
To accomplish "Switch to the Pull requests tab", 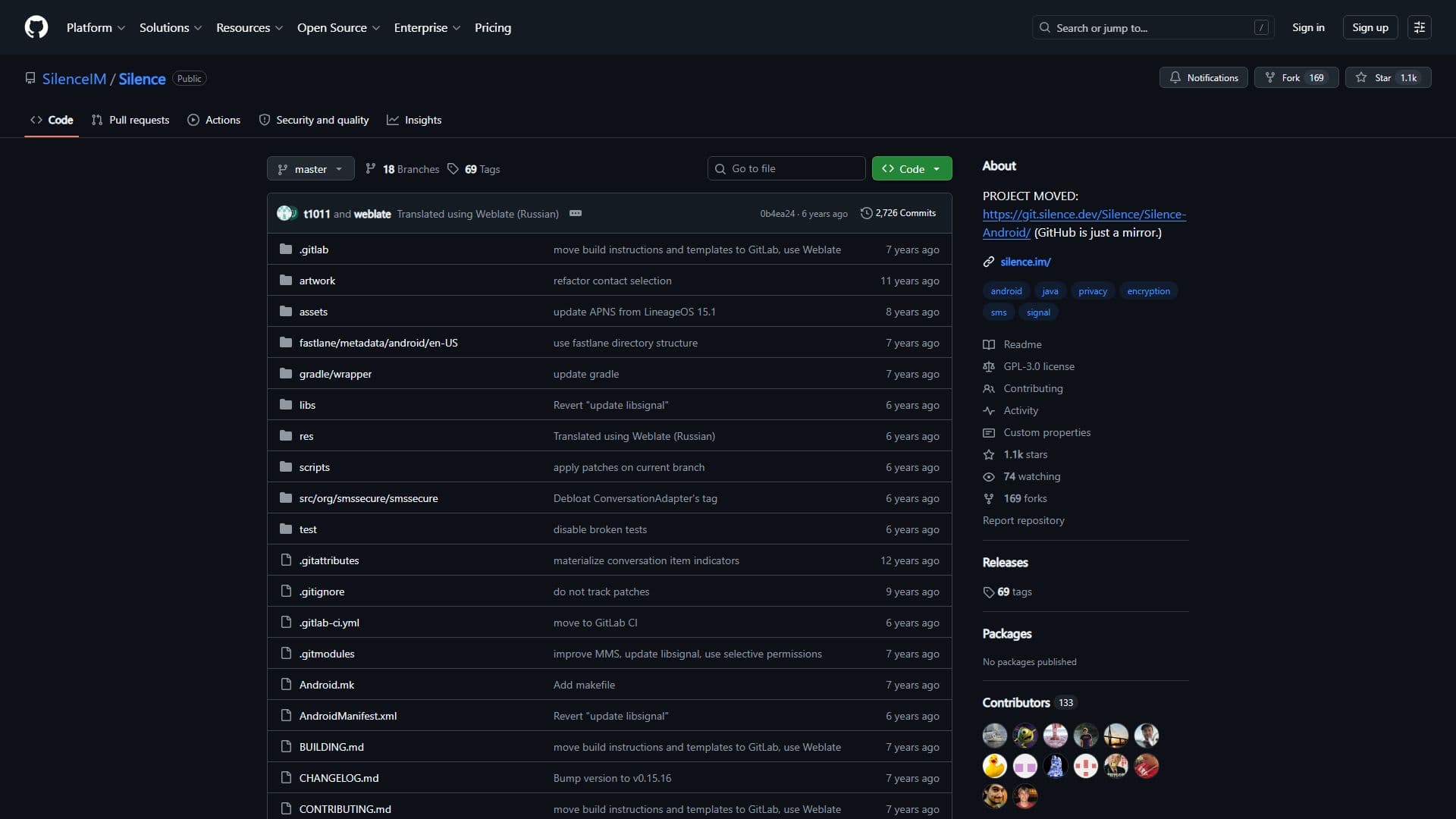I will pyautogui.click(x=130, y=120).
